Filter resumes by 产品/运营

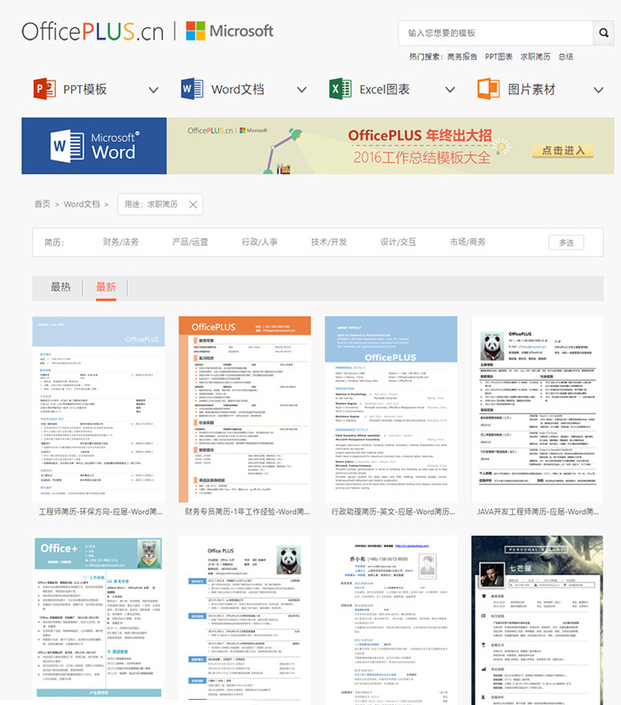coord(190,242)
